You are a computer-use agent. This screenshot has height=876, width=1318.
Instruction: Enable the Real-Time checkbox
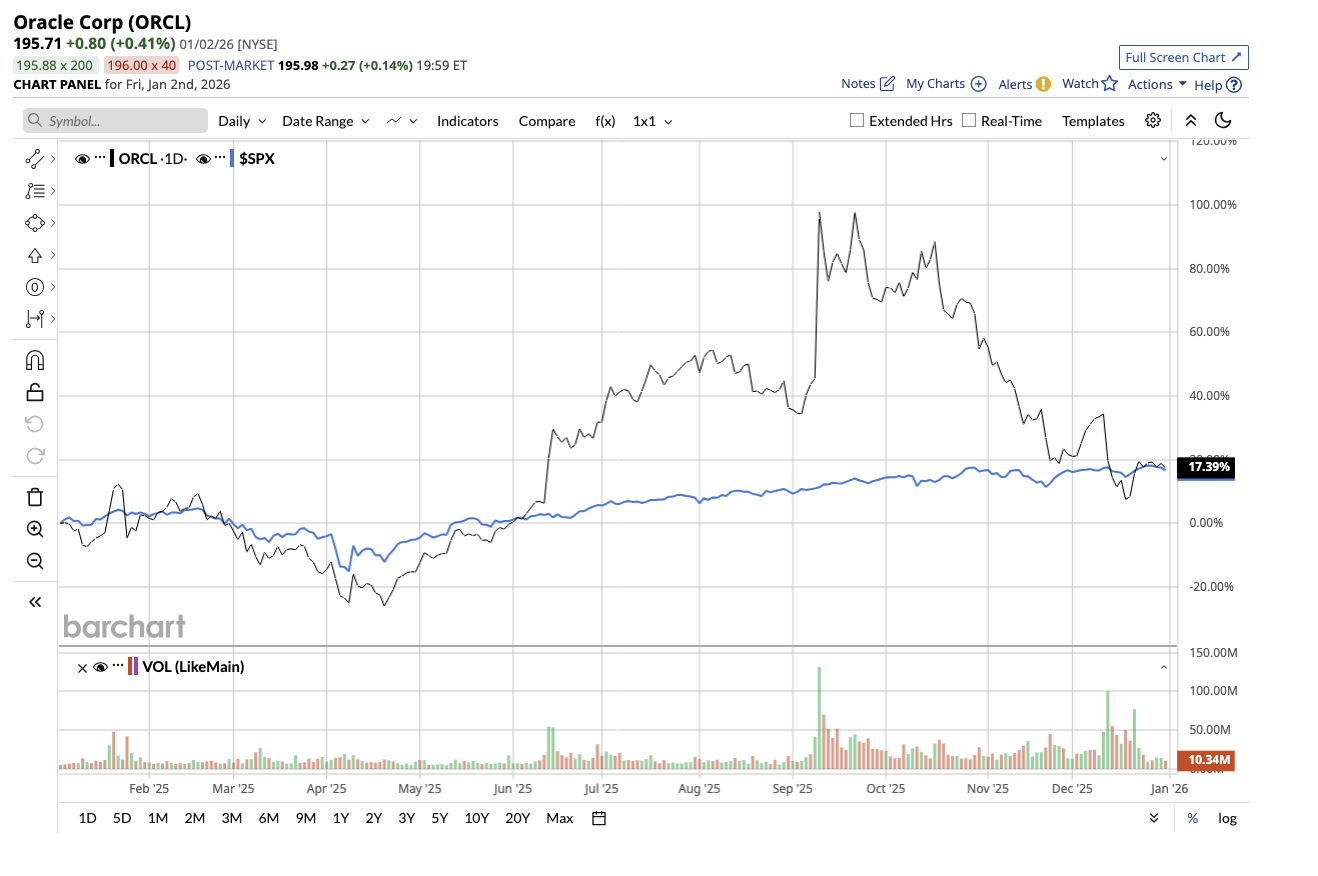coord(969,120)
